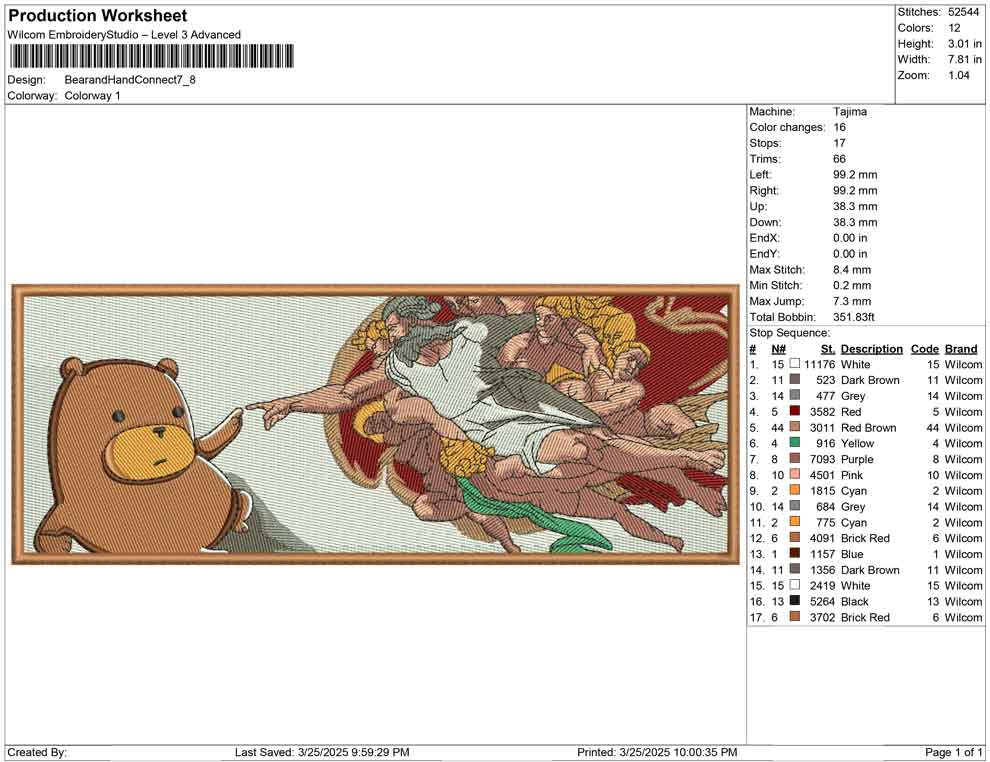Screen dimensions: 990x762
Task: Click the Grey swatch in stop 3
Action: point(794,395)
